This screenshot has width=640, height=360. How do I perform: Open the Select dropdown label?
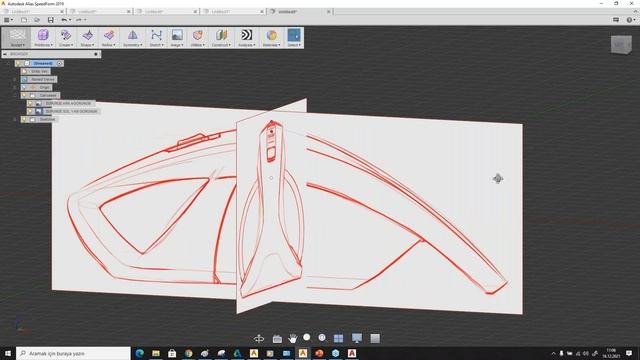tap(294, 45)
